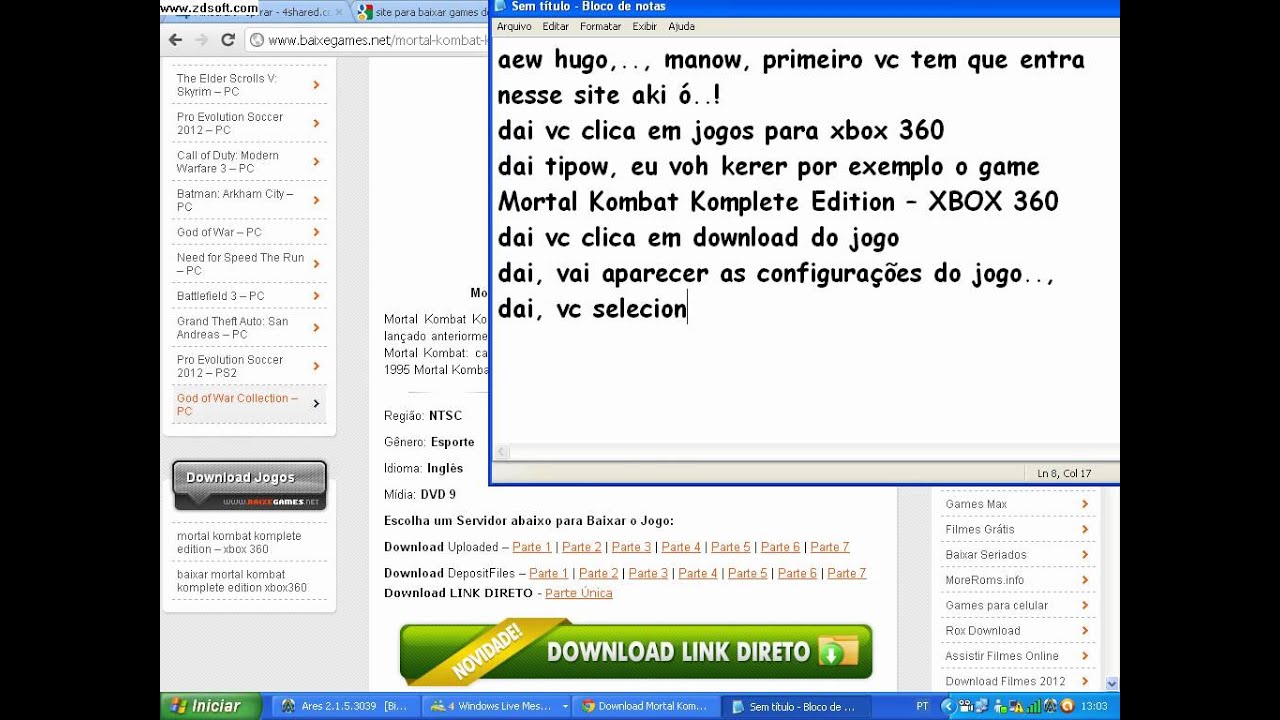The image size is (1280, 720).
Task: Place cursor after 'selecion' in Notepad text
Action: 687,309
